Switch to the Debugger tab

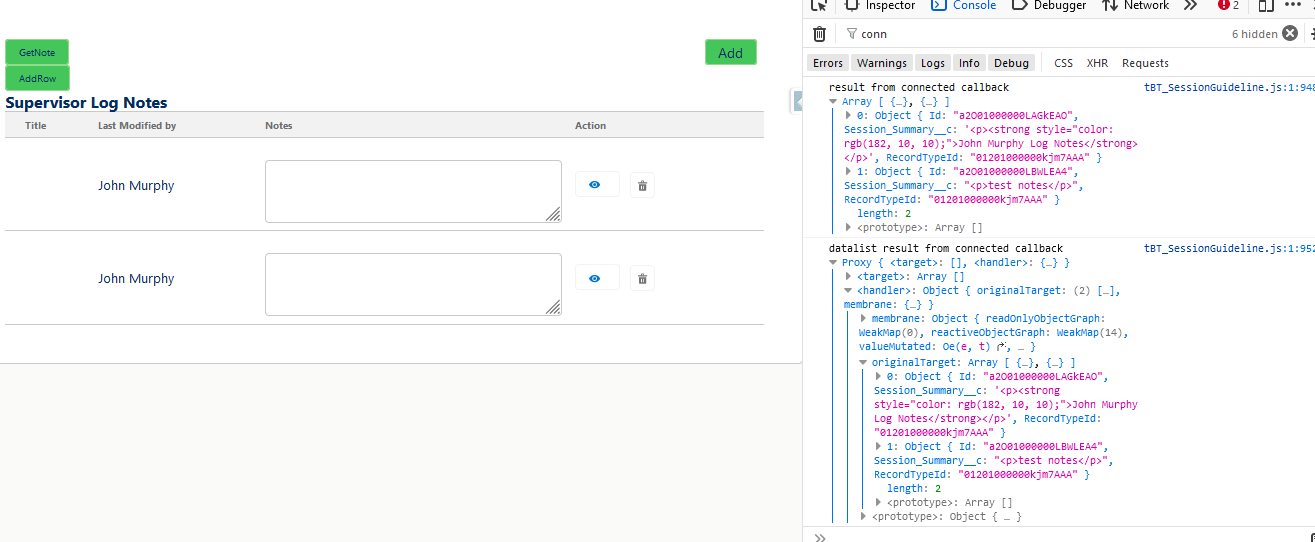click(x=1050, y=5)
